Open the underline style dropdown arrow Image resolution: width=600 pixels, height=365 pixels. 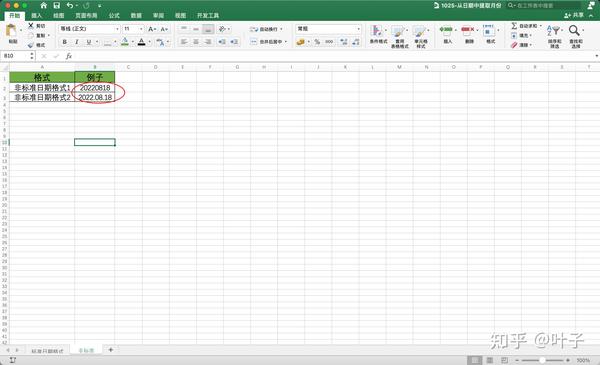(x=97, y=42)
